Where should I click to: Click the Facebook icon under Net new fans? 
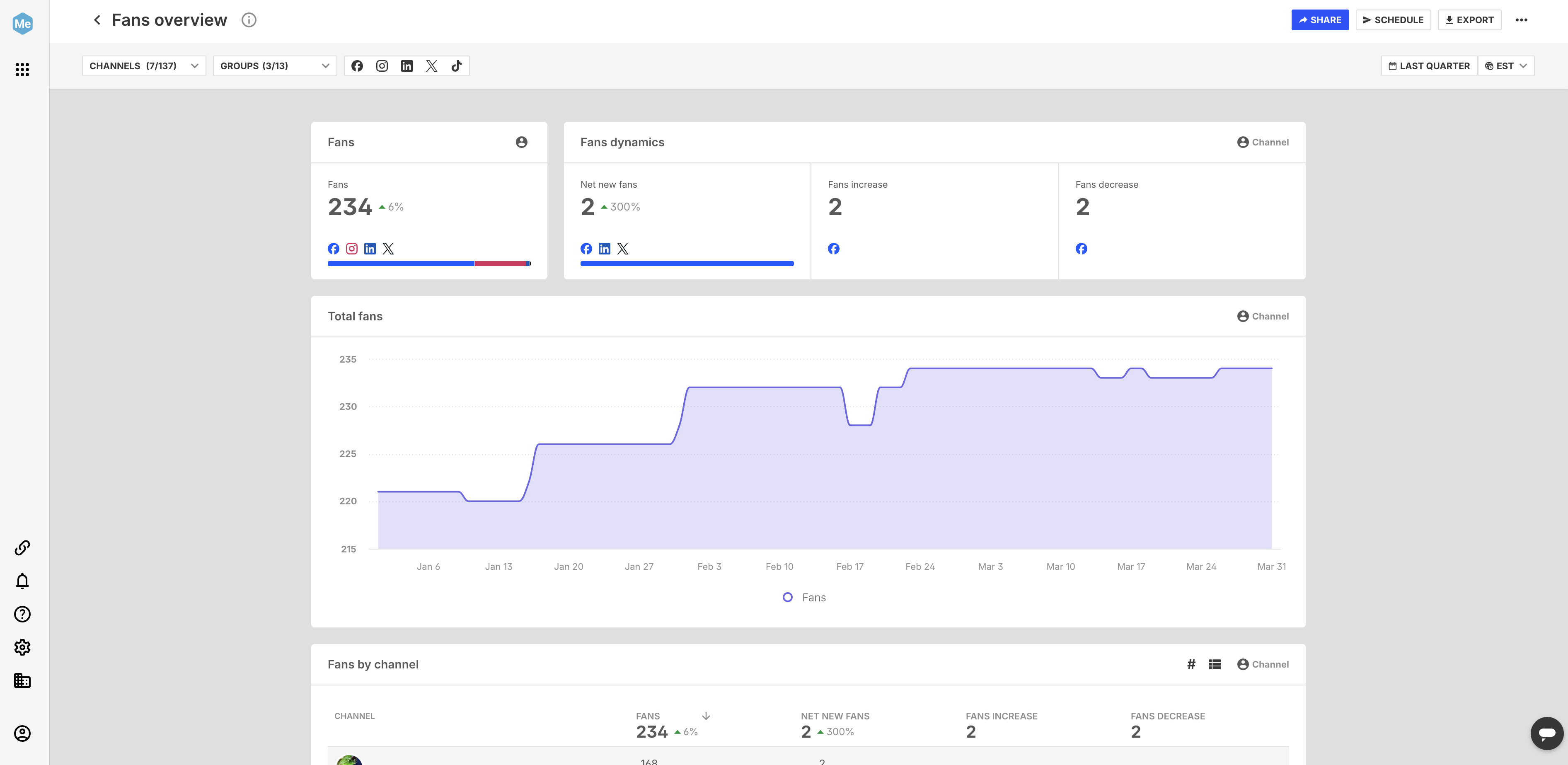[x=586, y=249]
